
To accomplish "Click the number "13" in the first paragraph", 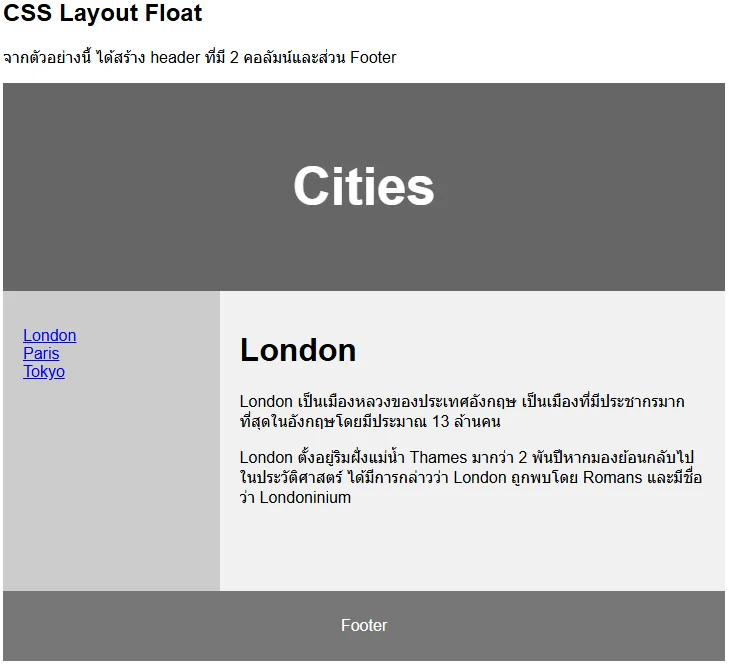I will tap(444, 422).
